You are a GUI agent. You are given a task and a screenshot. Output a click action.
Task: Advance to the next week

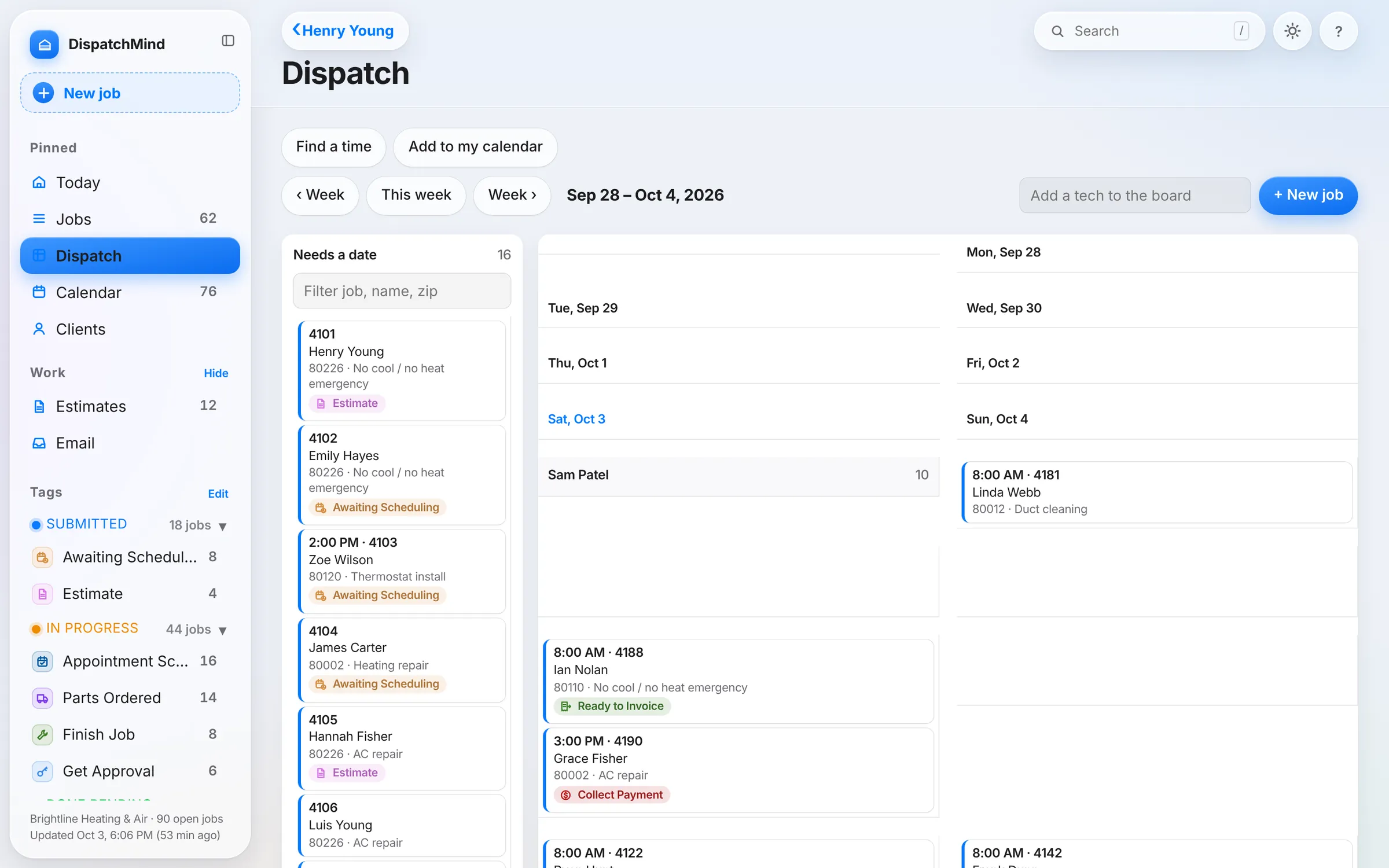(x=512, y=196)
